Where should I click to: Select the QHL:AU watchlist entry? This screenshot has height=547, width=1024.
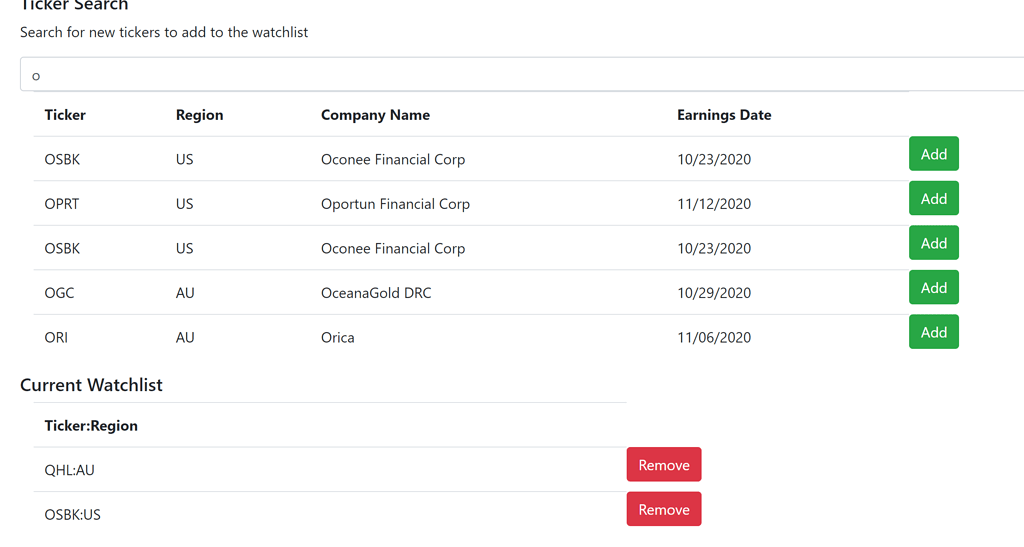click(69, 470)
